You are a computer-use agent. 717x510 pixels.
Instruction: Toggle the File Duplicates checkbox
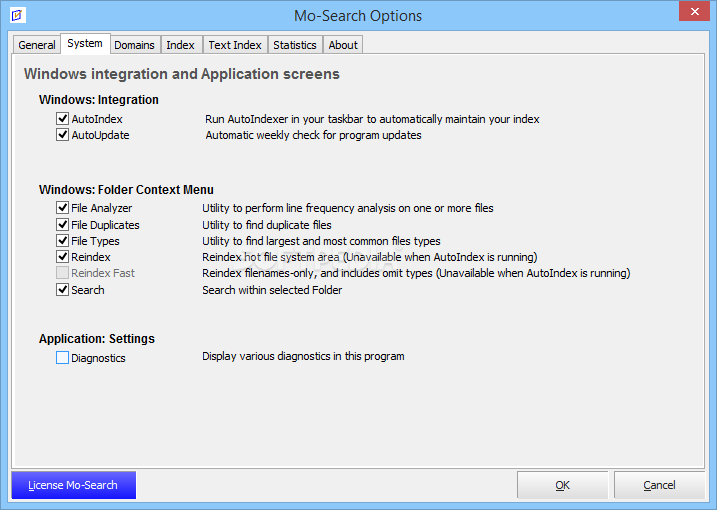(63, 225)
